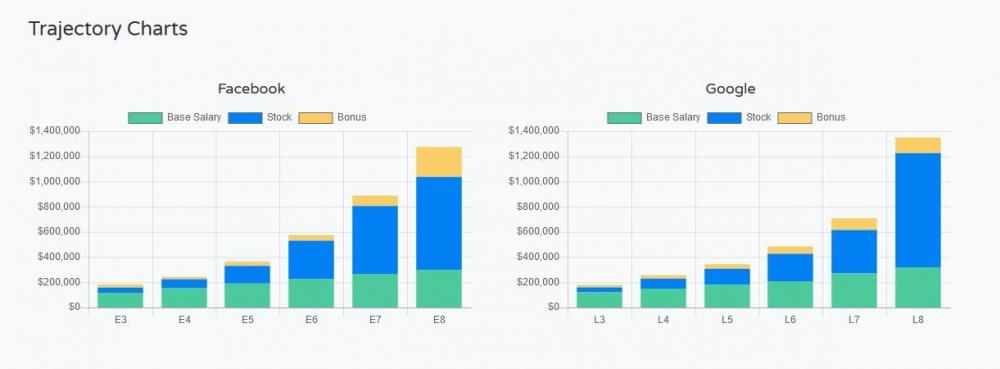Click the Google L6 blue stock segment
Image resolution: width=1000 pixels, height=369 pixels.
click(790, 268)
